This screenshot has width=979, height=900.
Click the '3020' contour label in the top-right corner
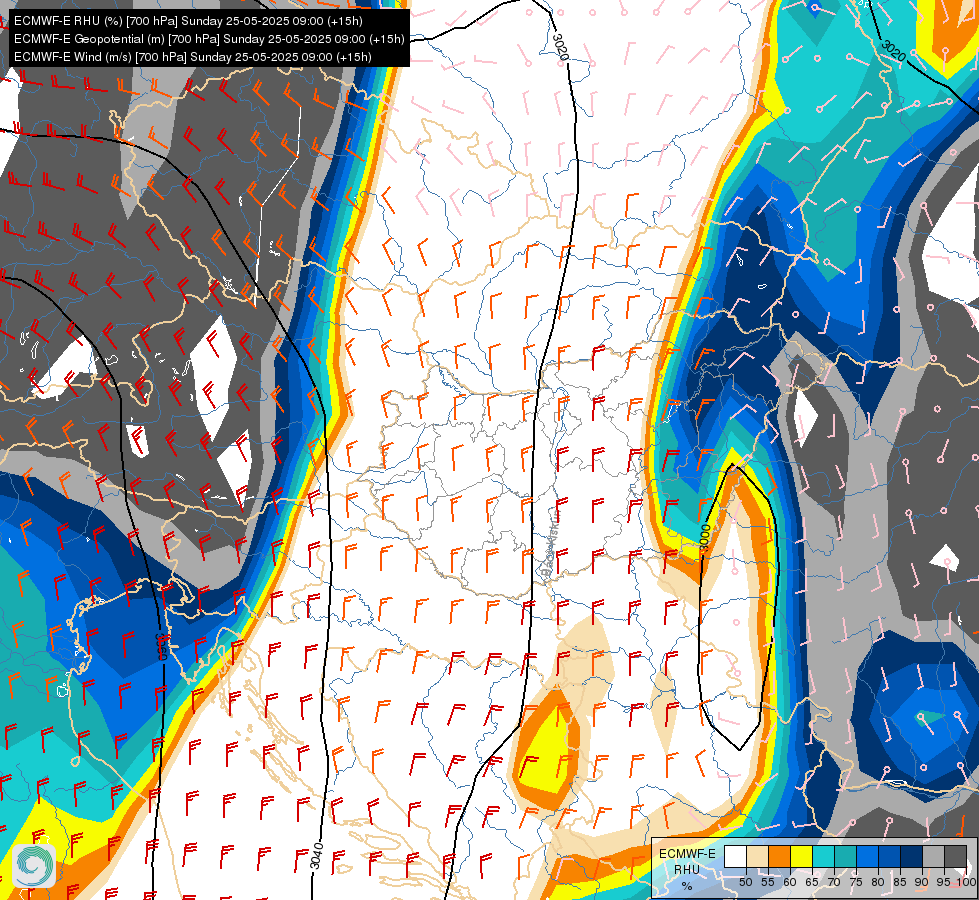pos(893,51)
